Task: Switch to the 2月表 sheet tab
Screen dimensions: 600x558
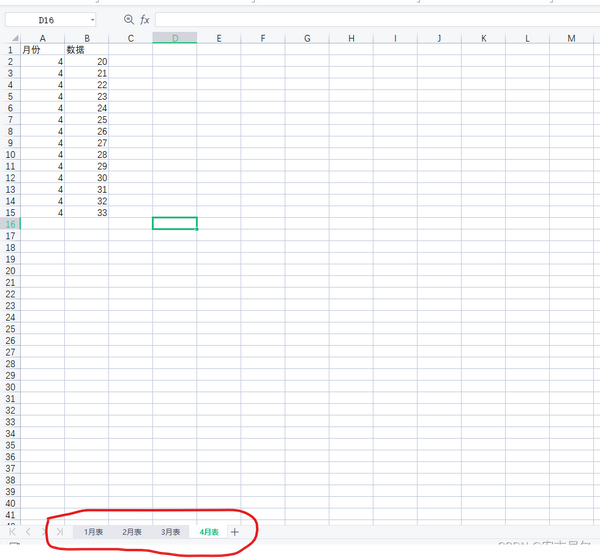Action: [x=132, y=532]
